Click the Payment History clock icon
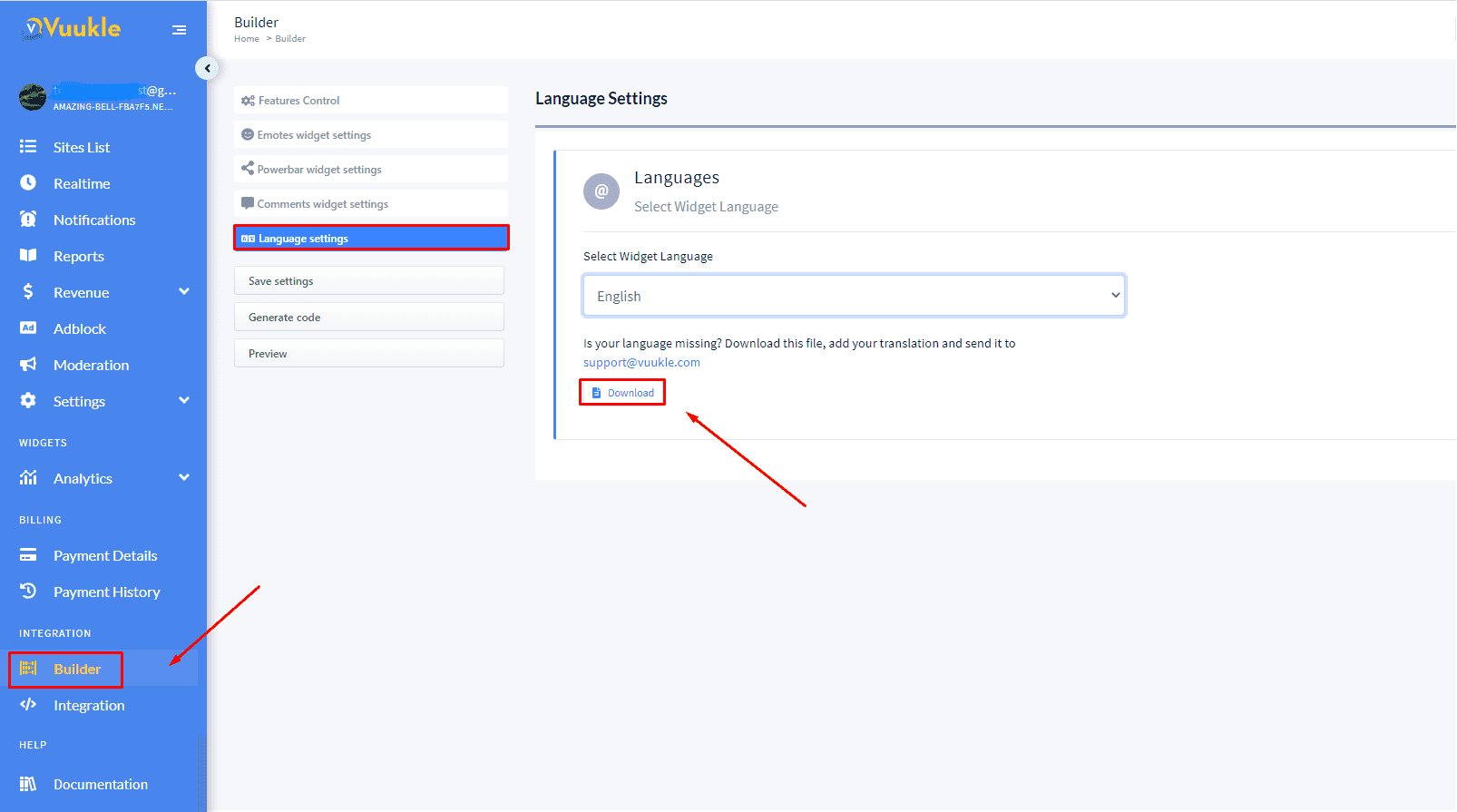 click(x=28, y=592)
